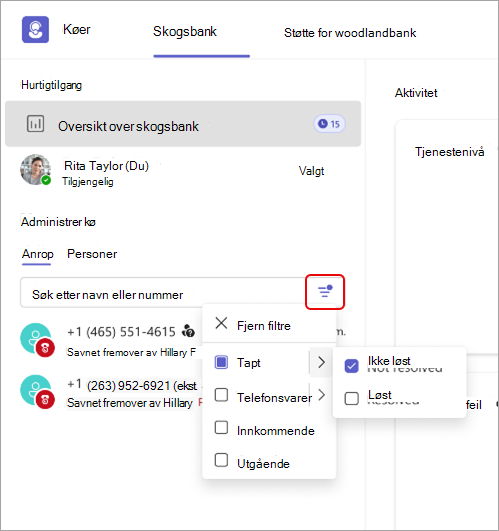Viewport: 499px width, 531px height.
Task: Click the Administrer kø heading
Action: 58,222
